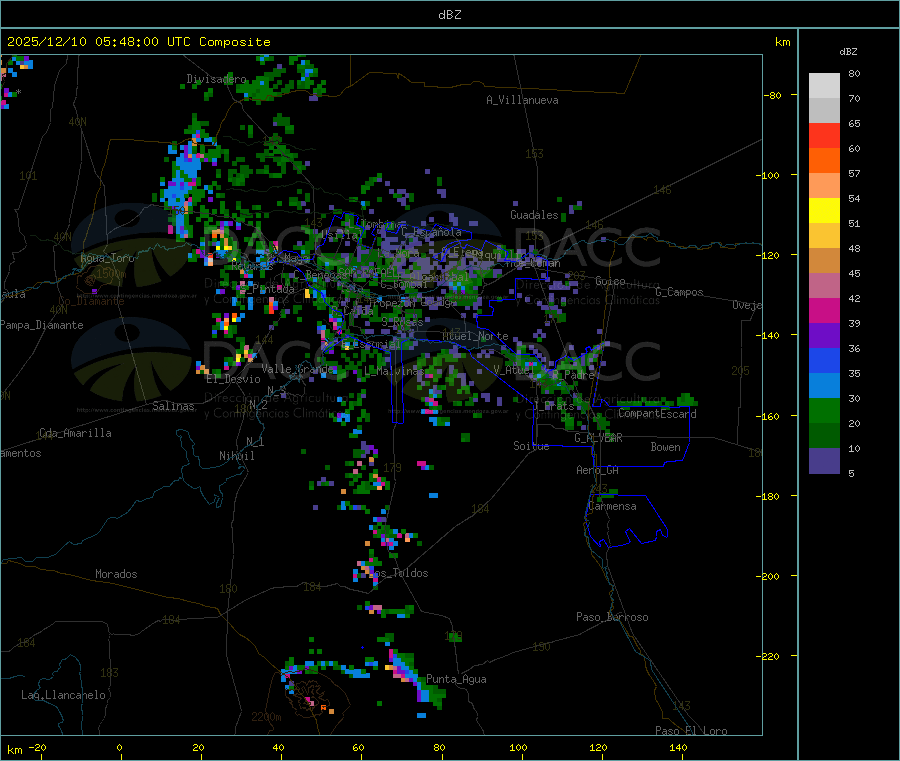Select the 100 km bottom axis tick
This screenshot has width=900, height=761.
click(518, 747)
